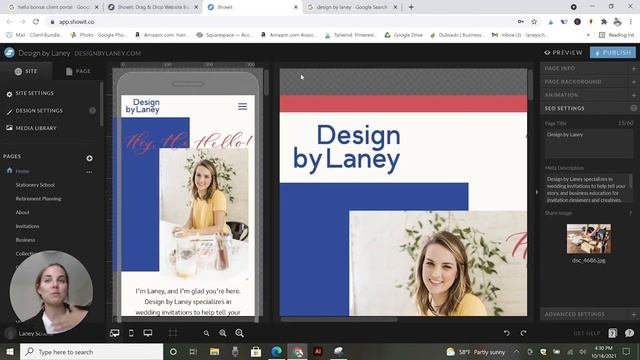Viewport: 640px width, 360px height.
Task: Open Adobe Illustrator from taskbar
Action: [x=318, y=351]
